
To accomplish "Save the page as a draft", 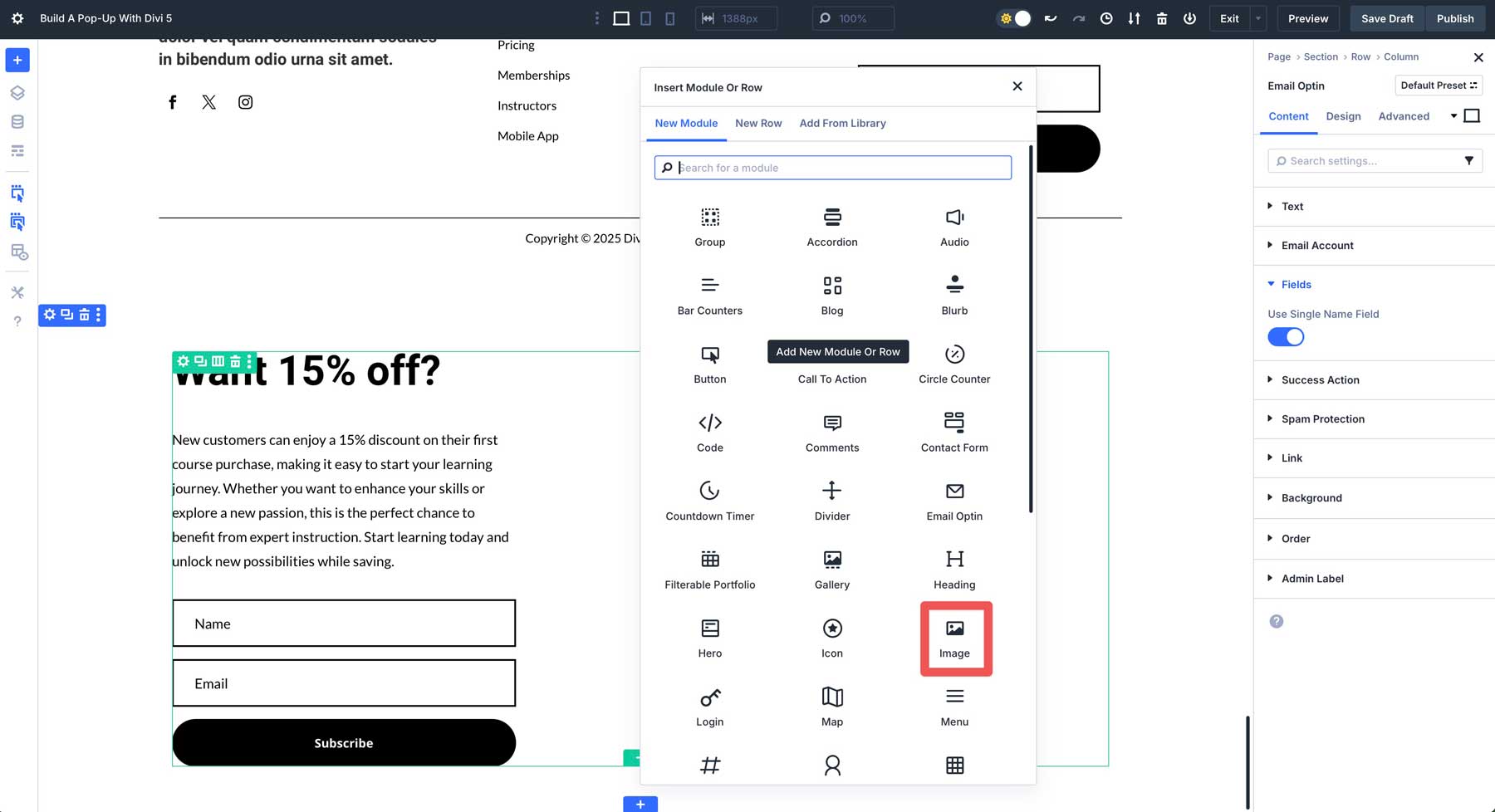I will 1386,17.
